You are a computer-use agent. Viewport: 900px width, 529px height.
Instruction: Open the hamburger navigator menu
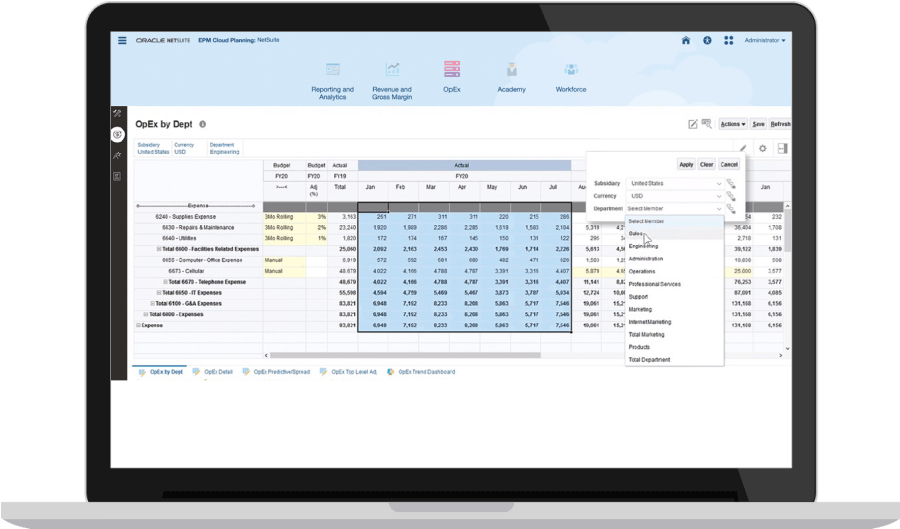(122, 41)
